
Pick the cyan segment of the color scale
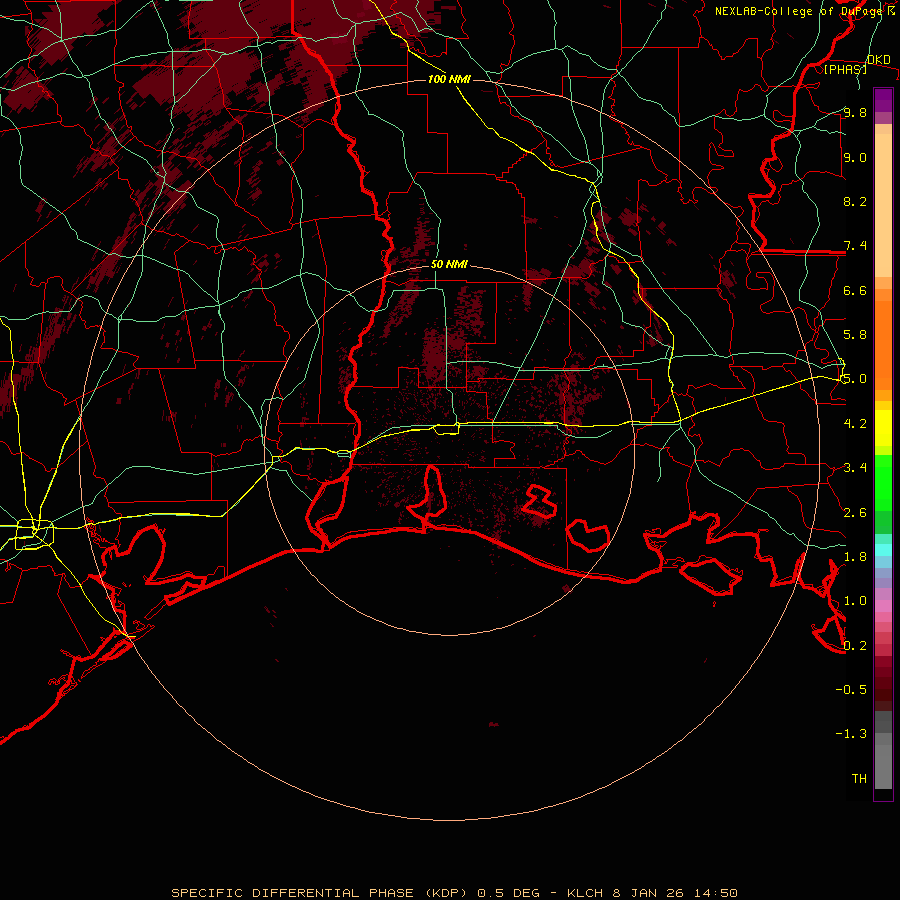883,550
